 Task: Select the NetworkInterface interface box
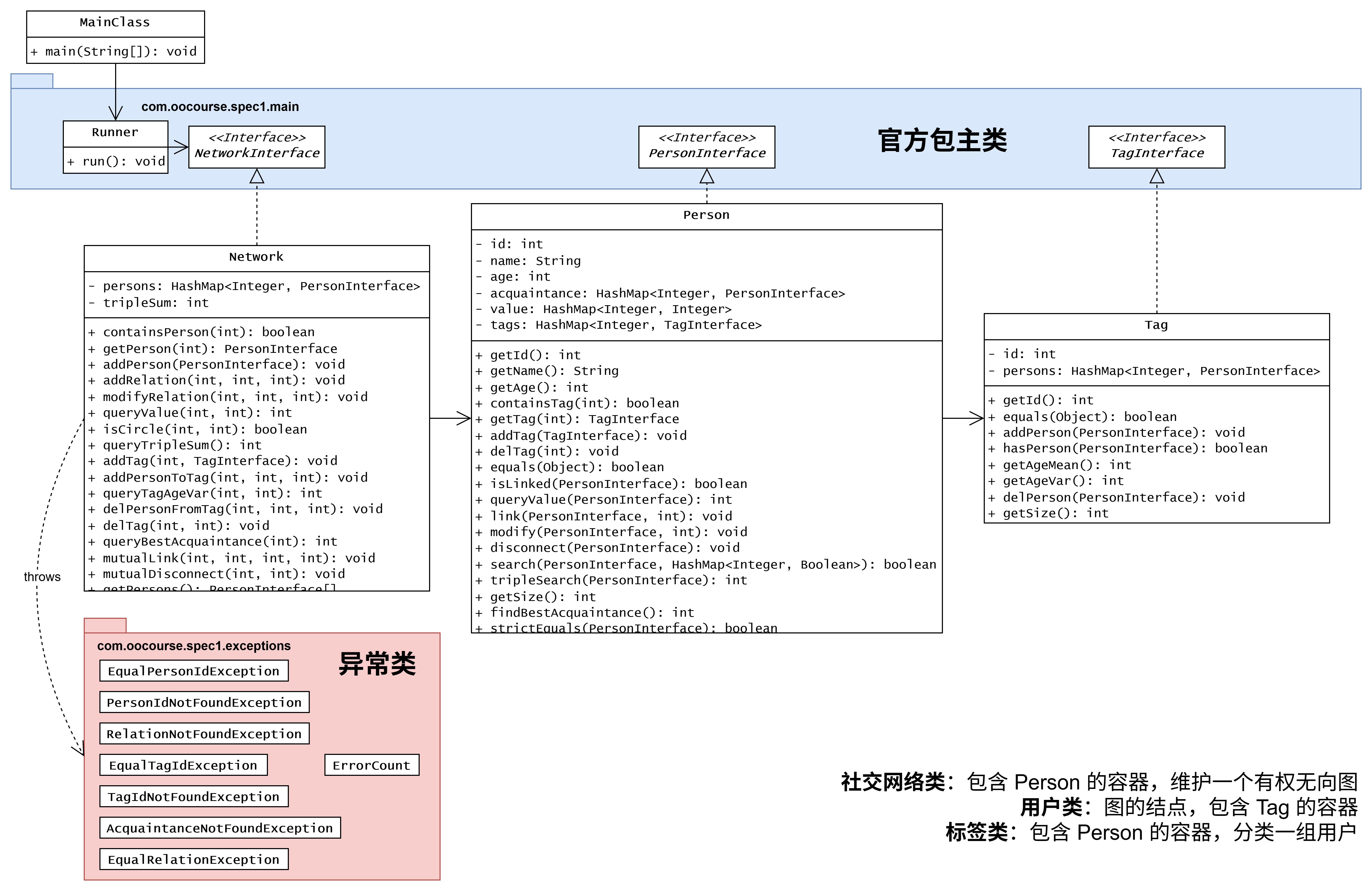pos(256,147)
